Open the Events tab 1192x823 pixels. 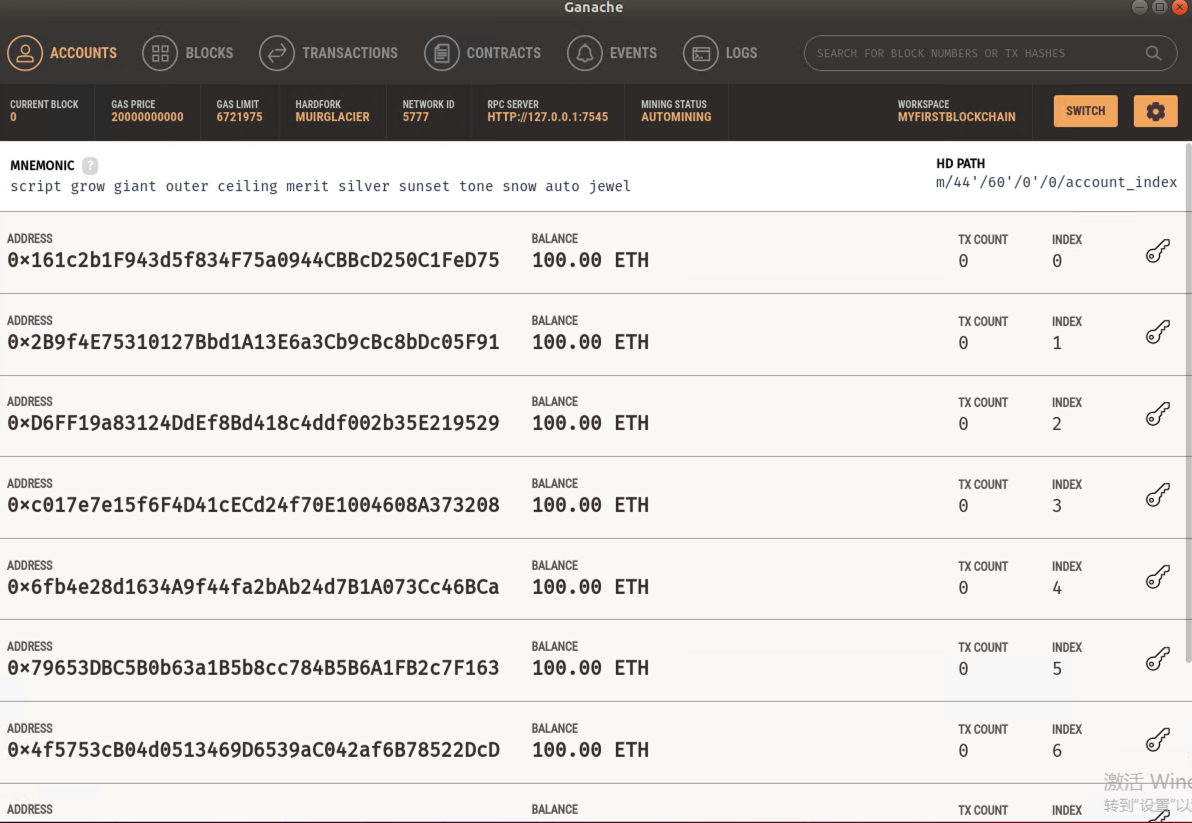612,53
